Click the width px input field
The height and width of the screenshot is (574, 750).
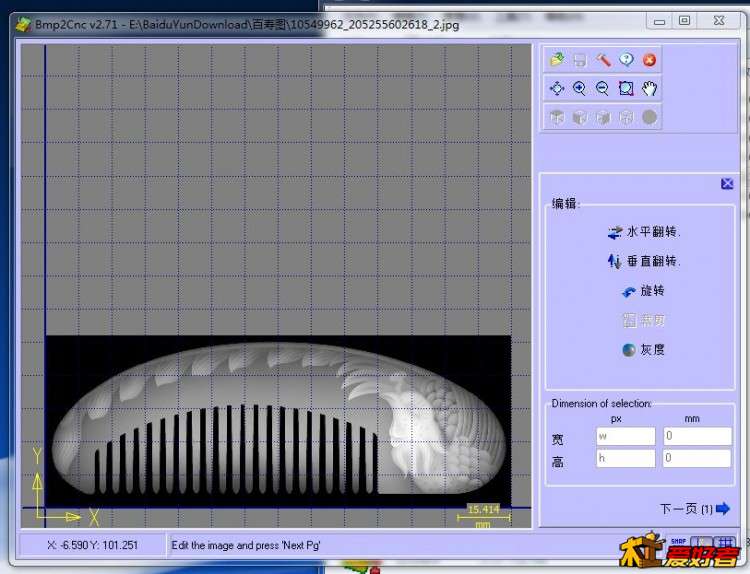625,436
